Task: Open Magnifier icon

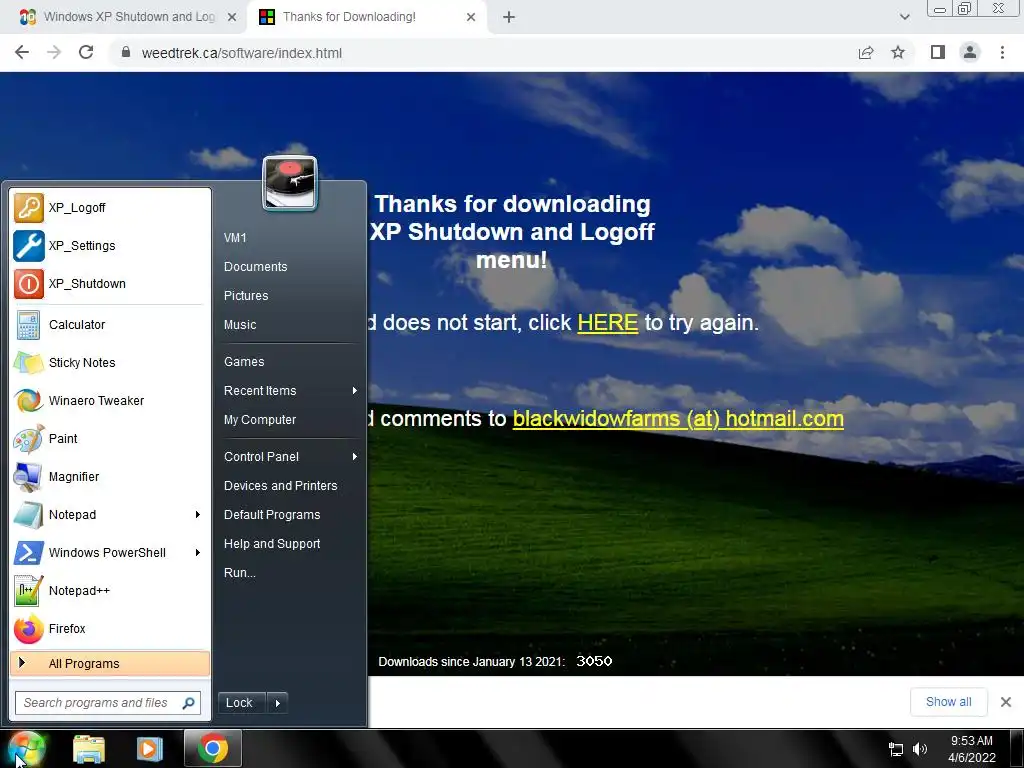Action: 29,477
